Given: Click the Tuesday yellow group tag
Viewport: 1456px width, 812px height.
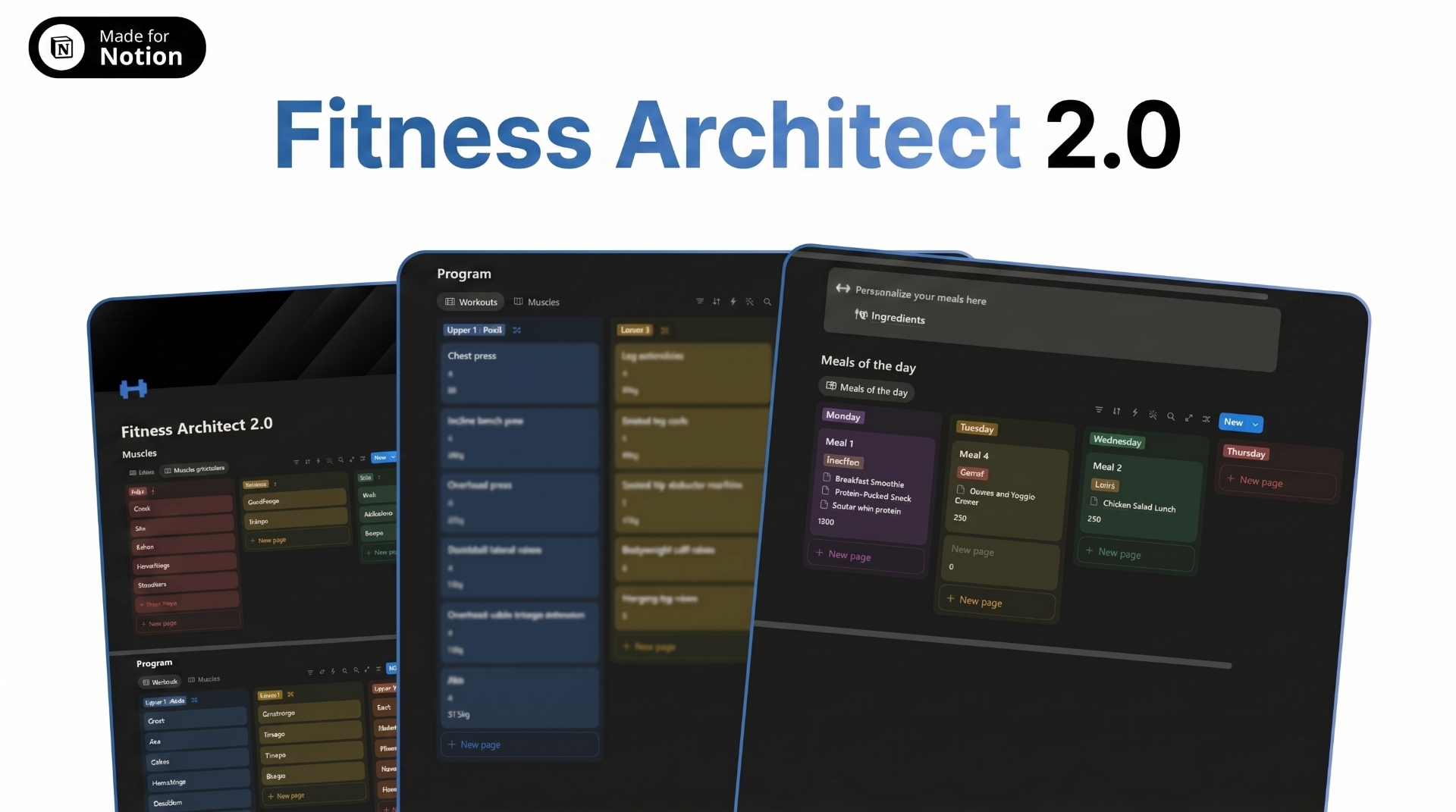Looking at the screenshot, I should (x=977, y=428).
